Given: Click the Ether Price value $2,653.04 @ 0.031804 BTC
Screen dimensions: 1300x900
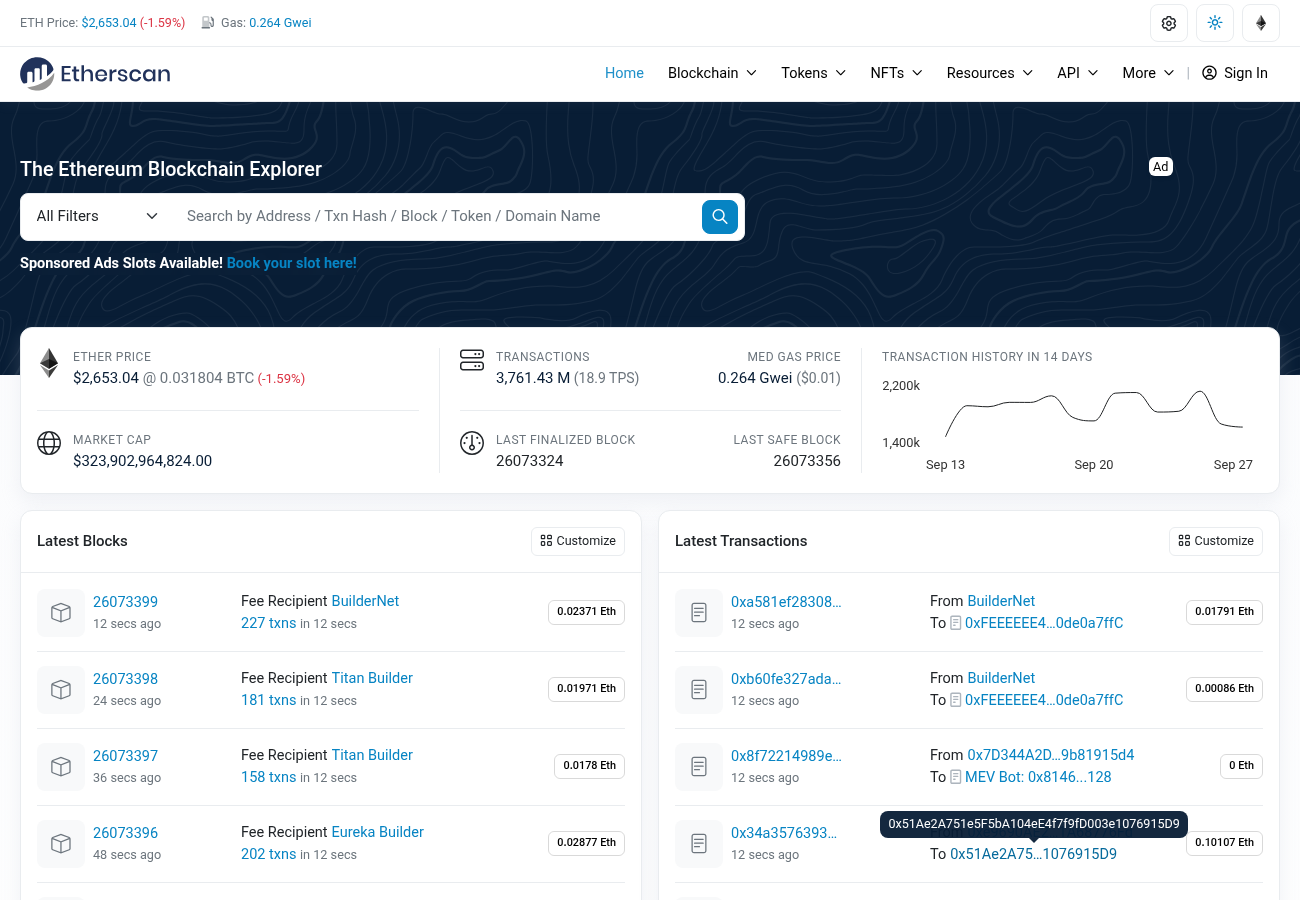Looking at the screenshot, I should (x=164, y=378).
